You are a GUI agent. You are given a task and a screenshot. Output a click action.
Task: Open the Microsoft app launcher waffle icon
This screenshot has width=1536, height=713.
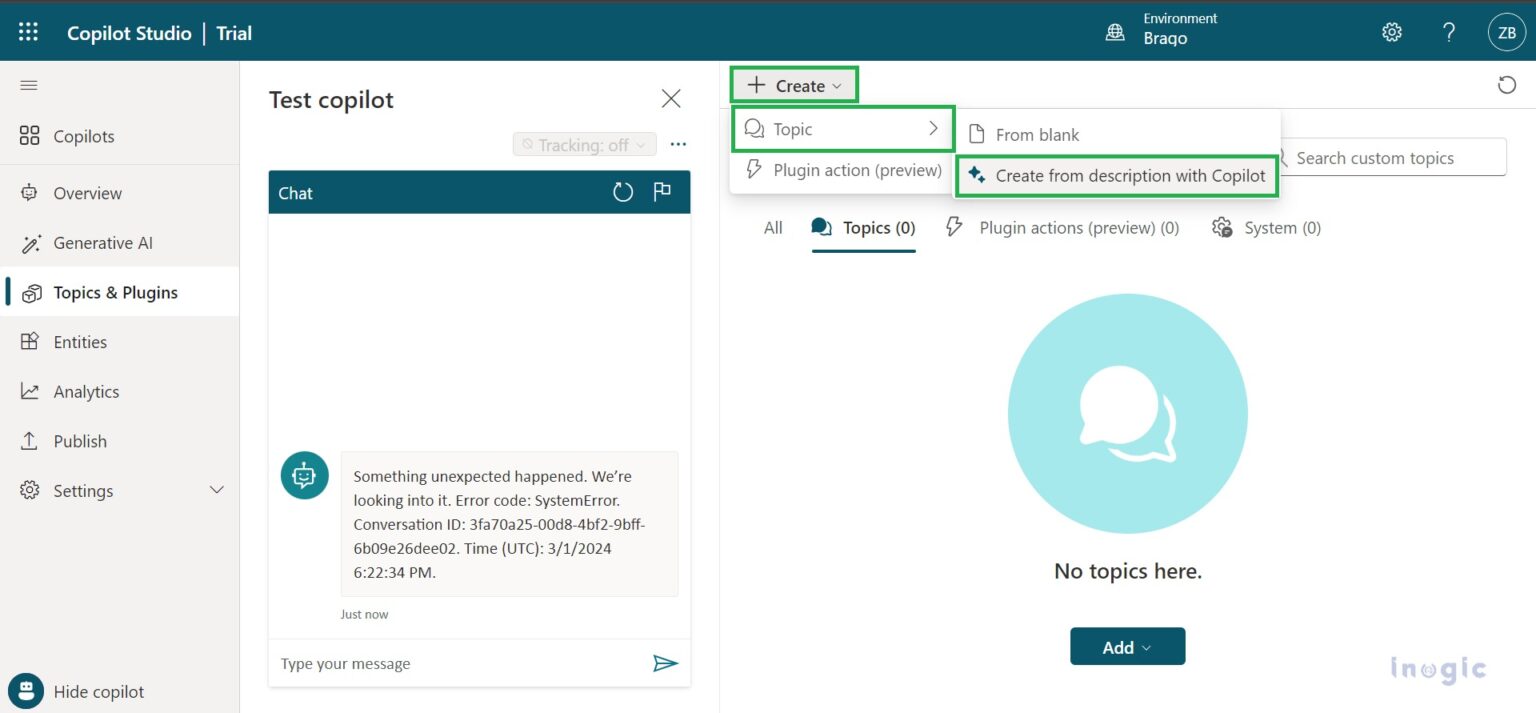27,31
